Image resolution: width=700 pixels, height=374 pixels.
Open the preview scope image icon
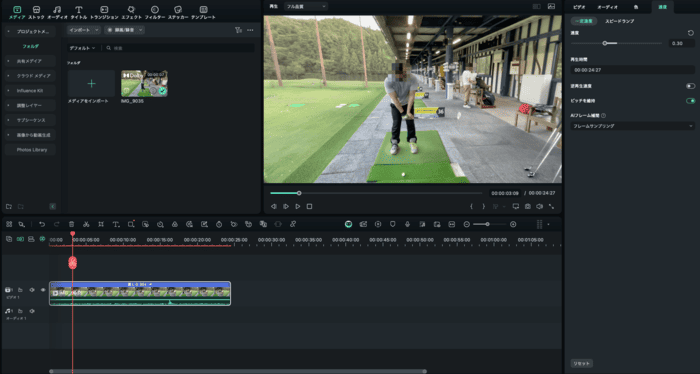(551, 6)
